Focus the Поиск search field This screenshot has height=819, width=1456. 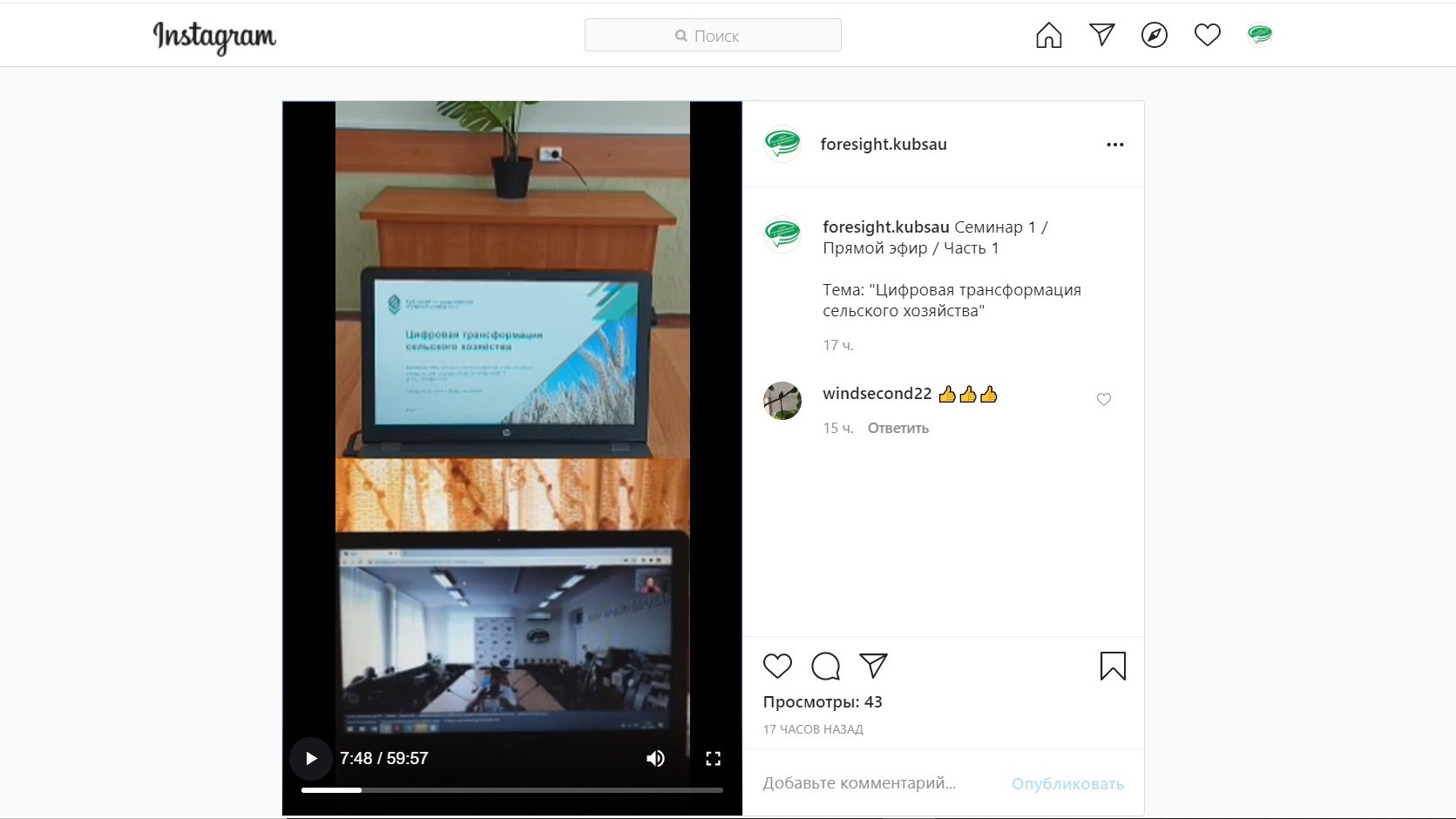713,35
